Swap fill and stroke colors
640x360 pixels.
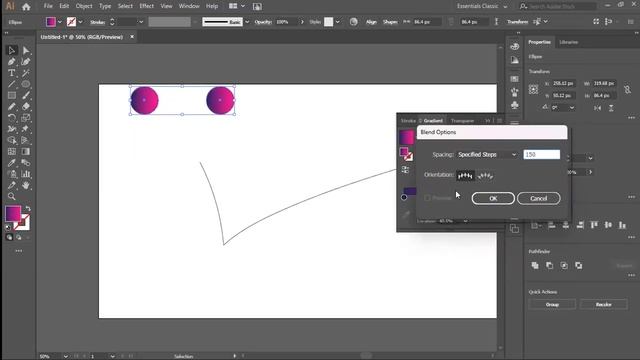tap(28, 209)
